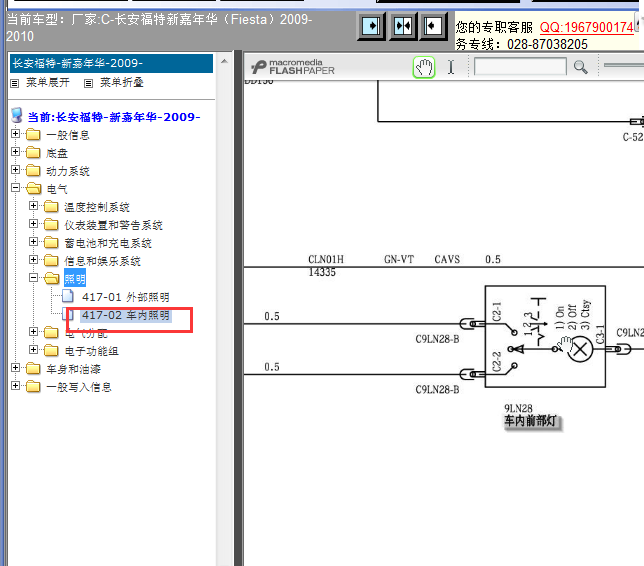Click the GN-VT wire color label
This screenshot has width=644, height=566.
399,260
